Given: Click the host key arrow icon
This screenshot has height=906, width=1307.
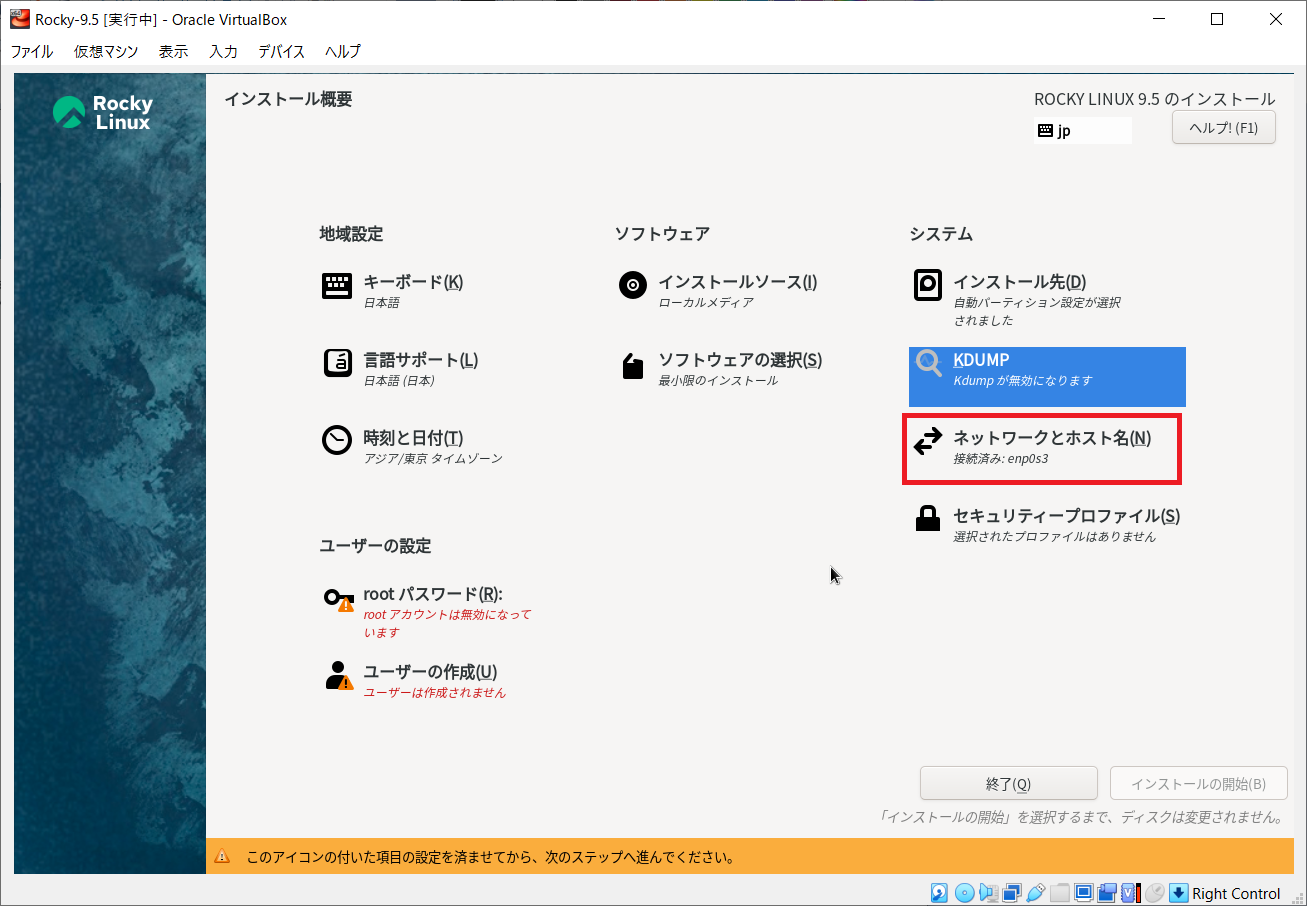Looking at the screenshot, I should click(1178, 893).
